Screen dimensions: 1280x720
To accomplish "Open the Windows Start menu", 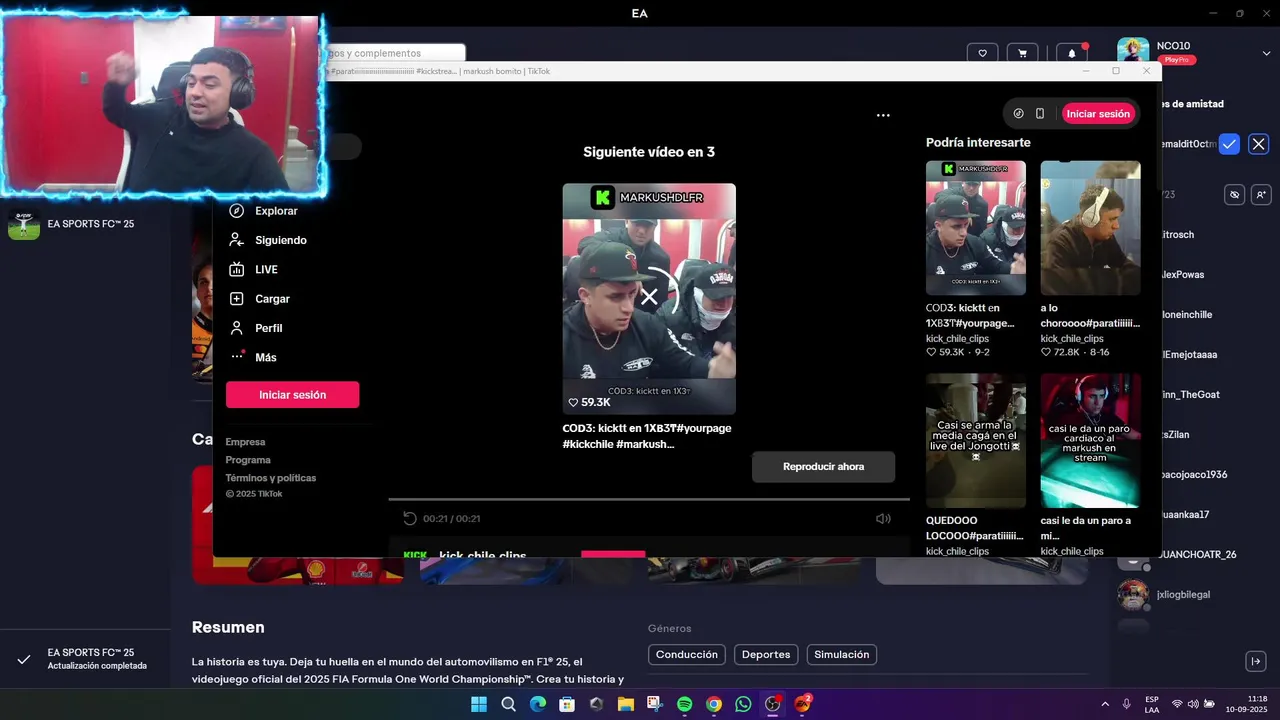I will tap(479, 704).
